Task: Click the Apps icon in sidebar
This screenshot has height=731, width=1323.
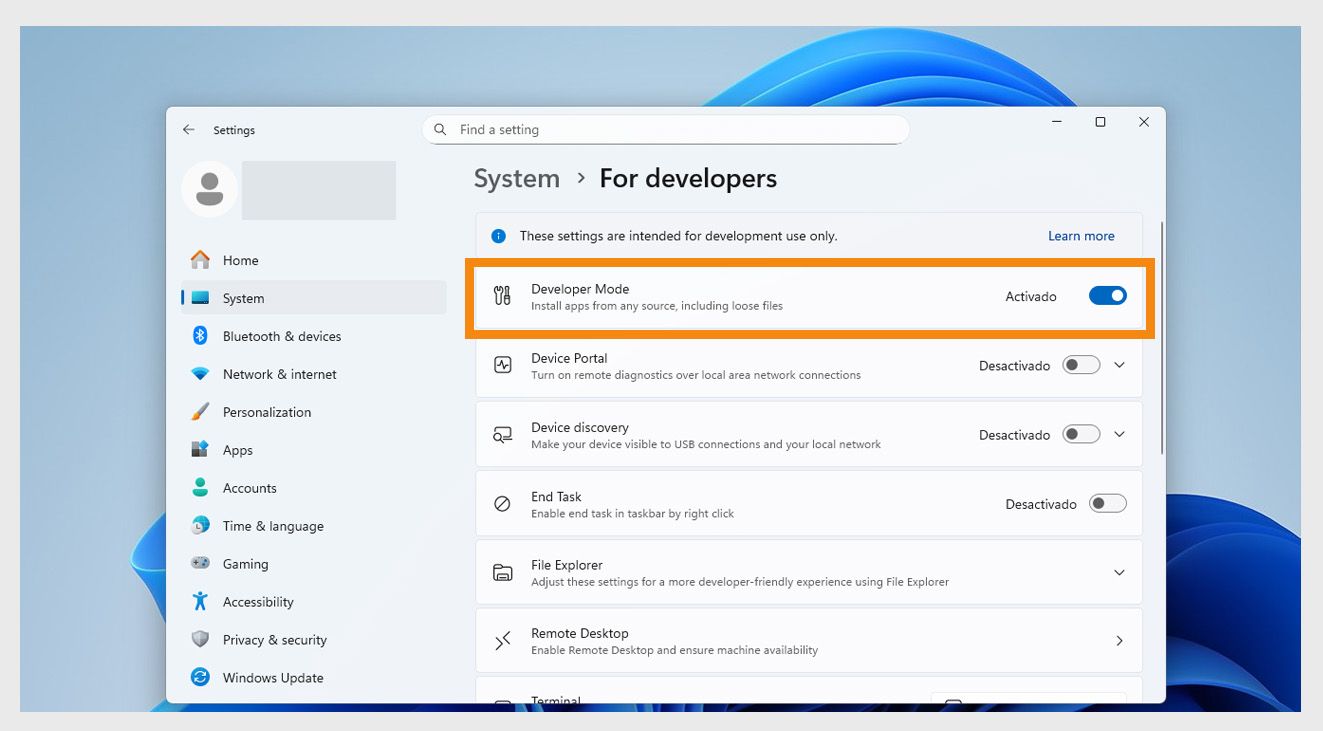Action: click(x=200, y=450)
